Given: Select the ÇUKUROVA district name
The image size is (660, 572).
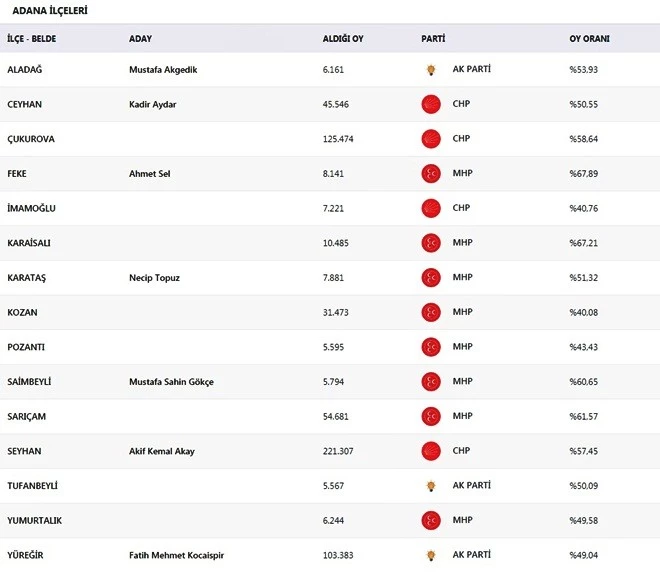Looking at the screenshot, I should click(31, 139).
